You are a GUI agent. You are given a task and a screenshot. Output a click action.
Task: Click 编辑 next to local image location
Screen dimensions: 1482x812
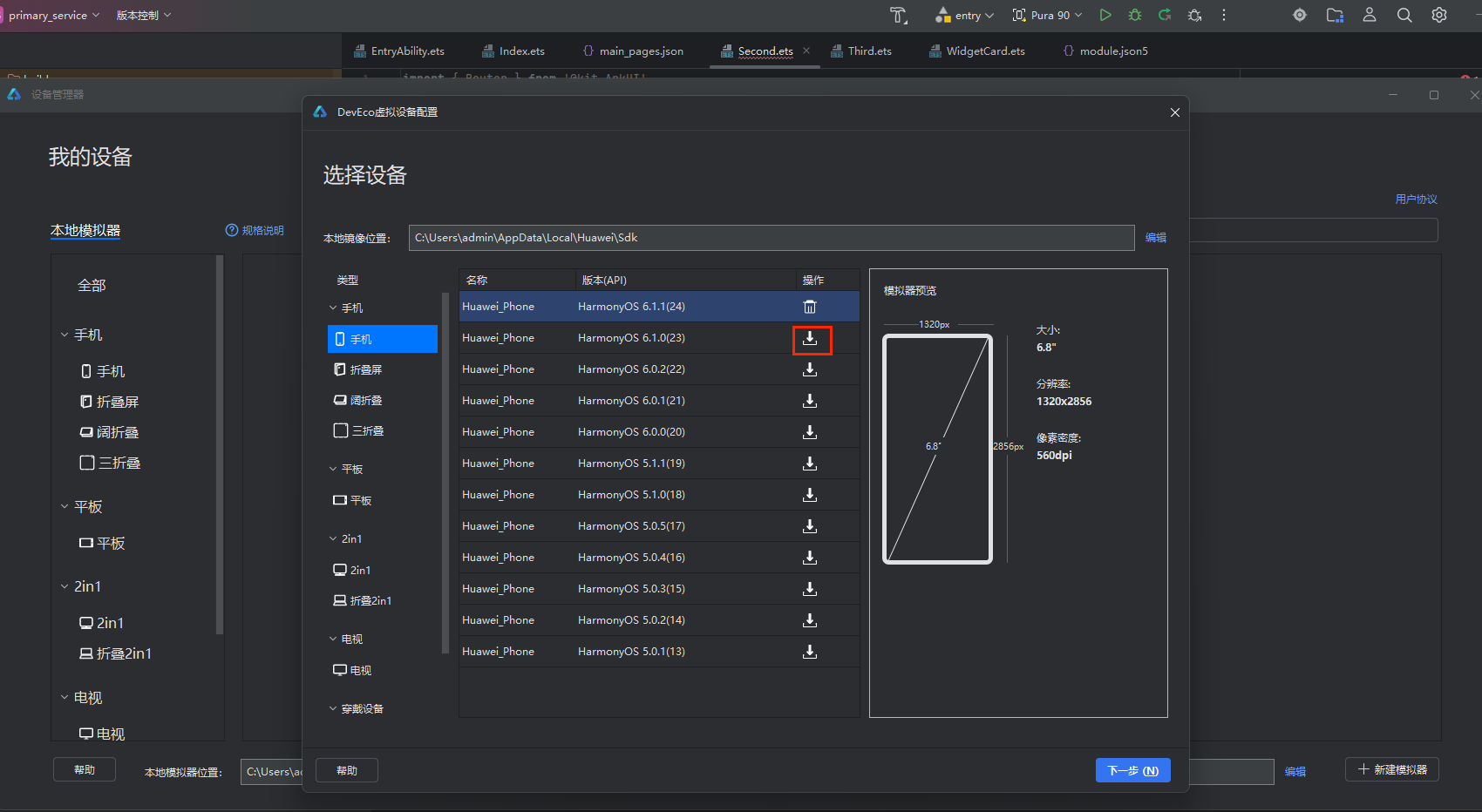[1156, 238]
